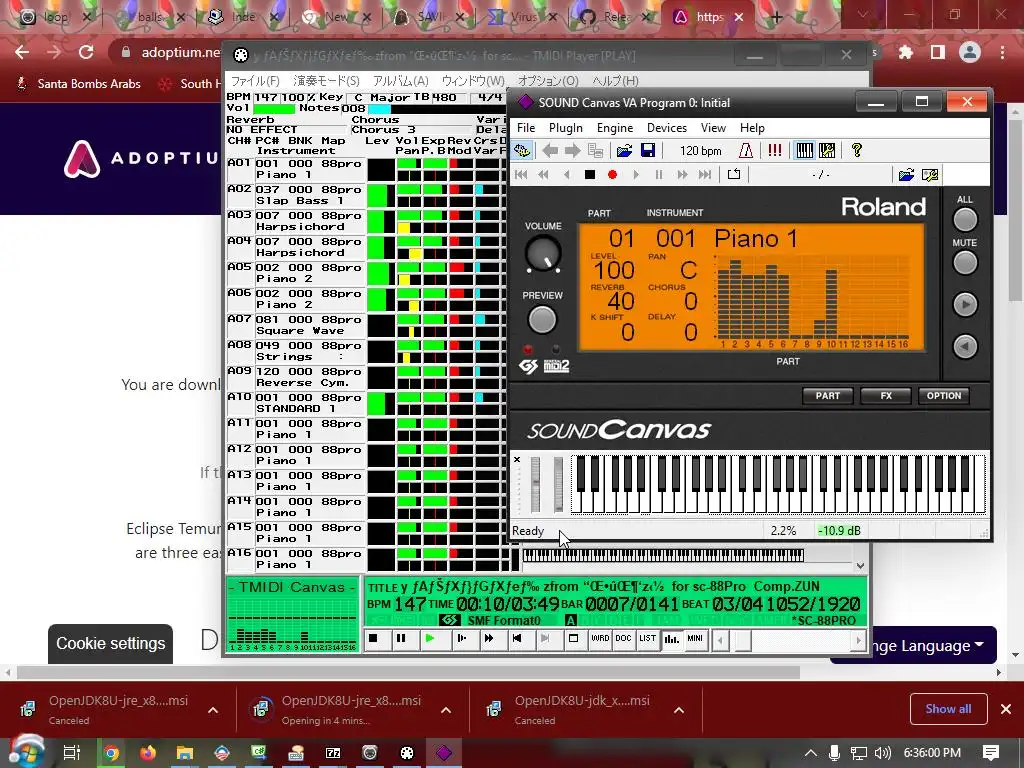Click the right arrow icon in SOUND Canvas toolbar
Image resolution: width=1024 pixels, height=768 pixels.
click(x=572, y=151)
